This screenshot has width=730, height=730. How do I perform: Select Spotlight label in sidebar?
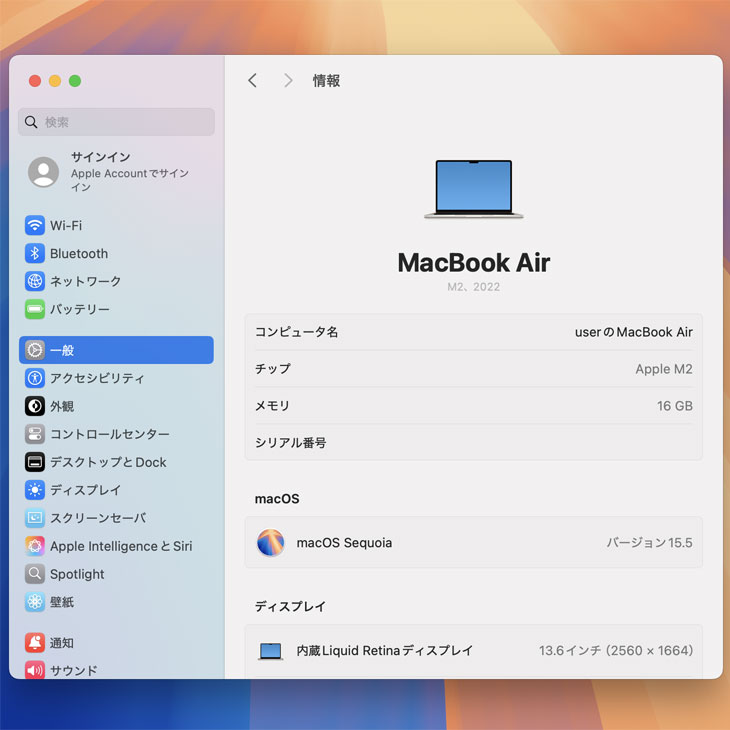(77, 574)
